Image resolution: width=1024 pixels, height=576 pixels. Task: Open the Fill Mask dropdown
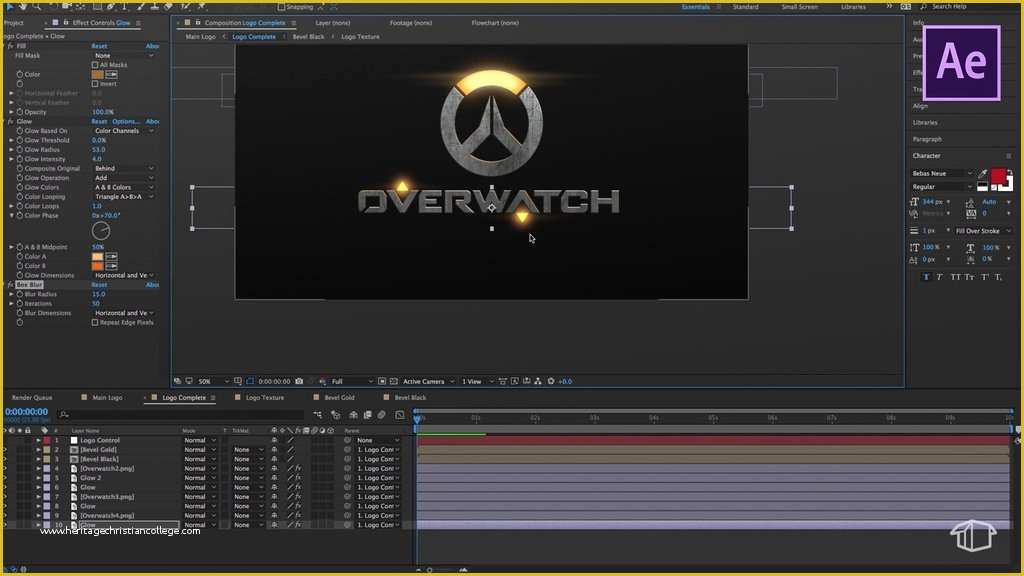(124, 56)
